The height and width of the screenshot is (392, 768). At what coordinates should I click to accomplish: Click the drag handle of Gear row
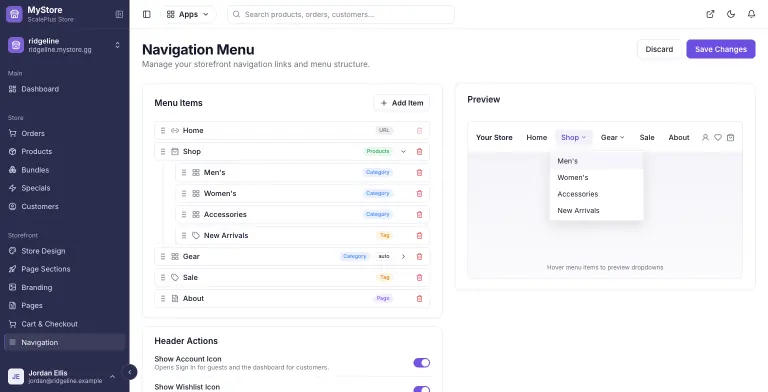(163, 256)
